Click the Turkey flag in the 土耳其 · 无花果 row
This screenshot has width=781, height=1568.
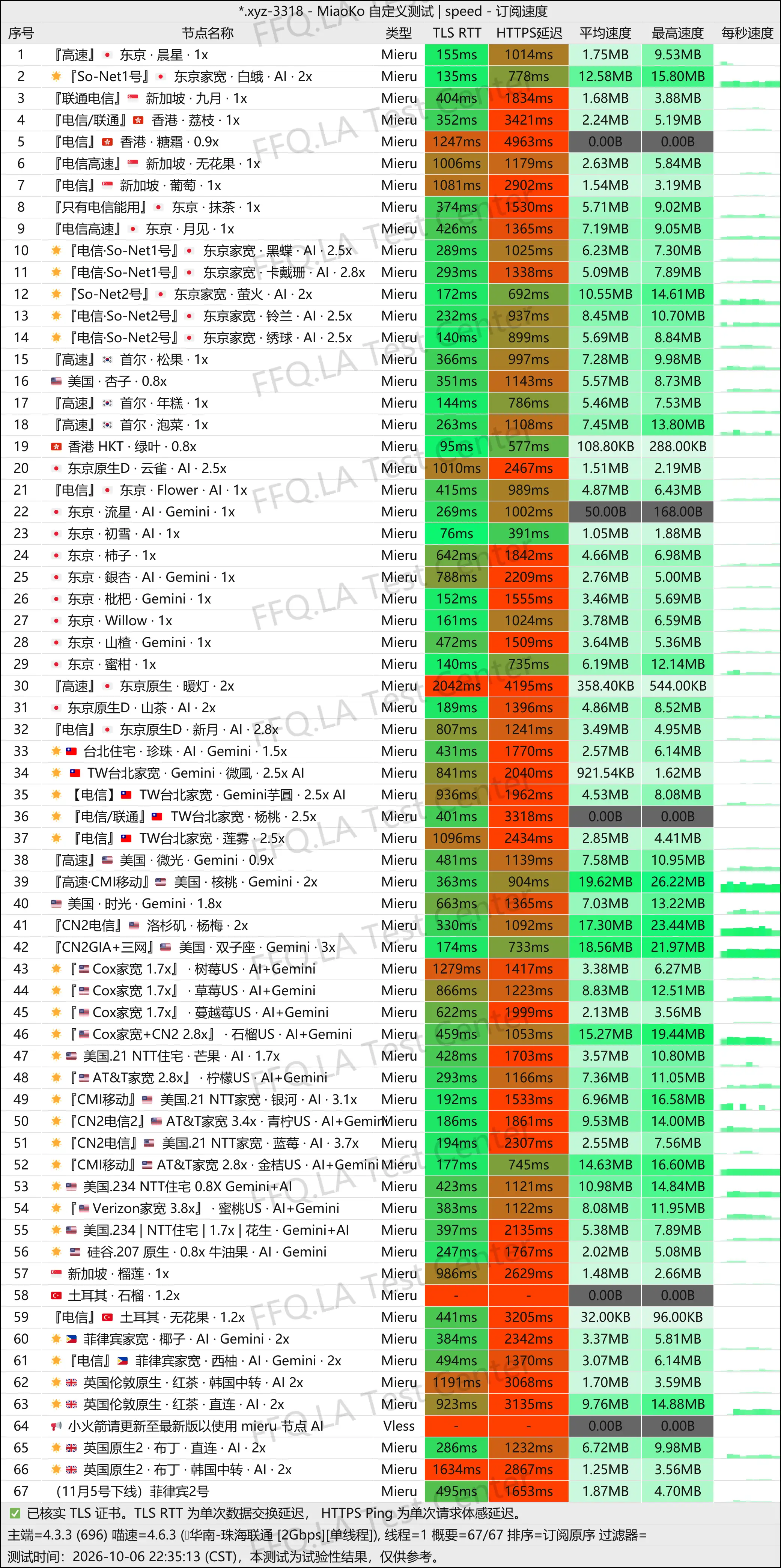click(x=108, y=1317)
